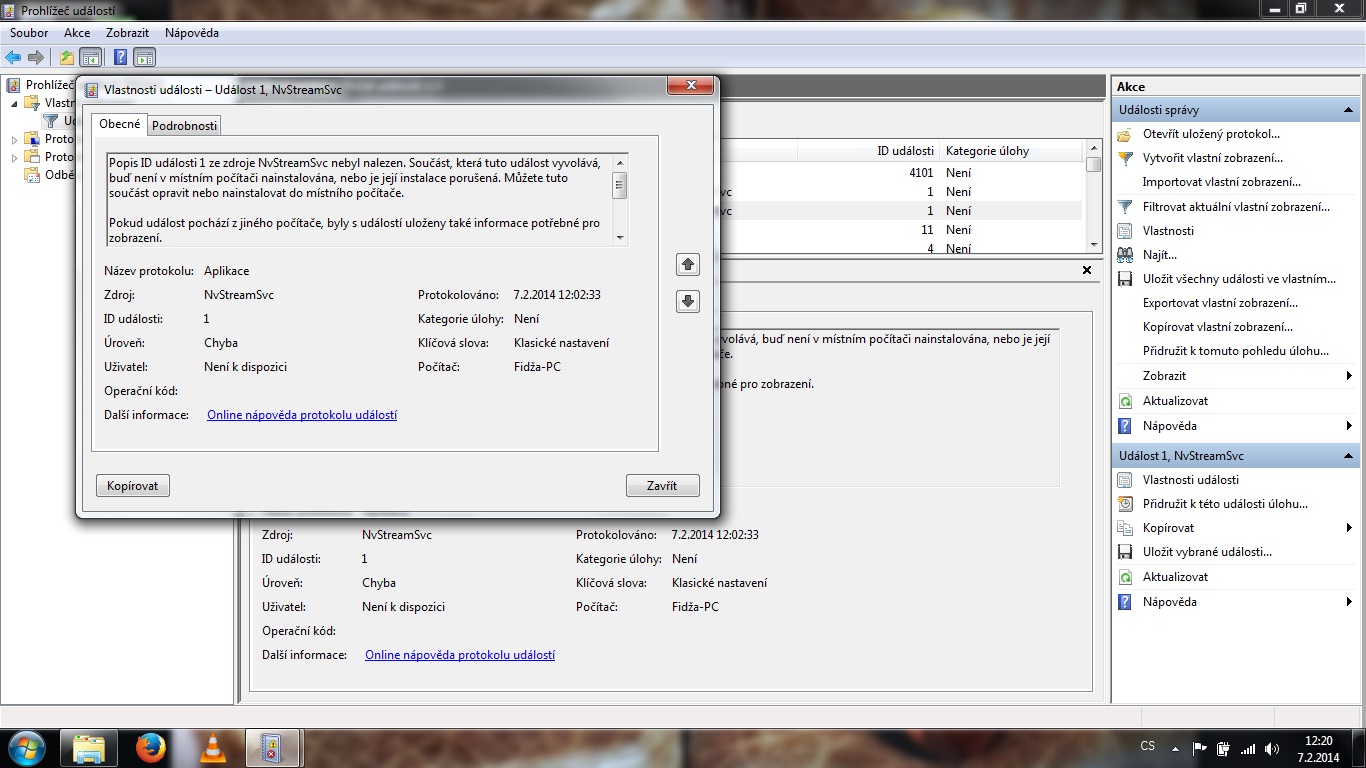The image size is (1366, 768).
Task: Toggle the console tree pane toolbar button
Action: click(90, 57)
